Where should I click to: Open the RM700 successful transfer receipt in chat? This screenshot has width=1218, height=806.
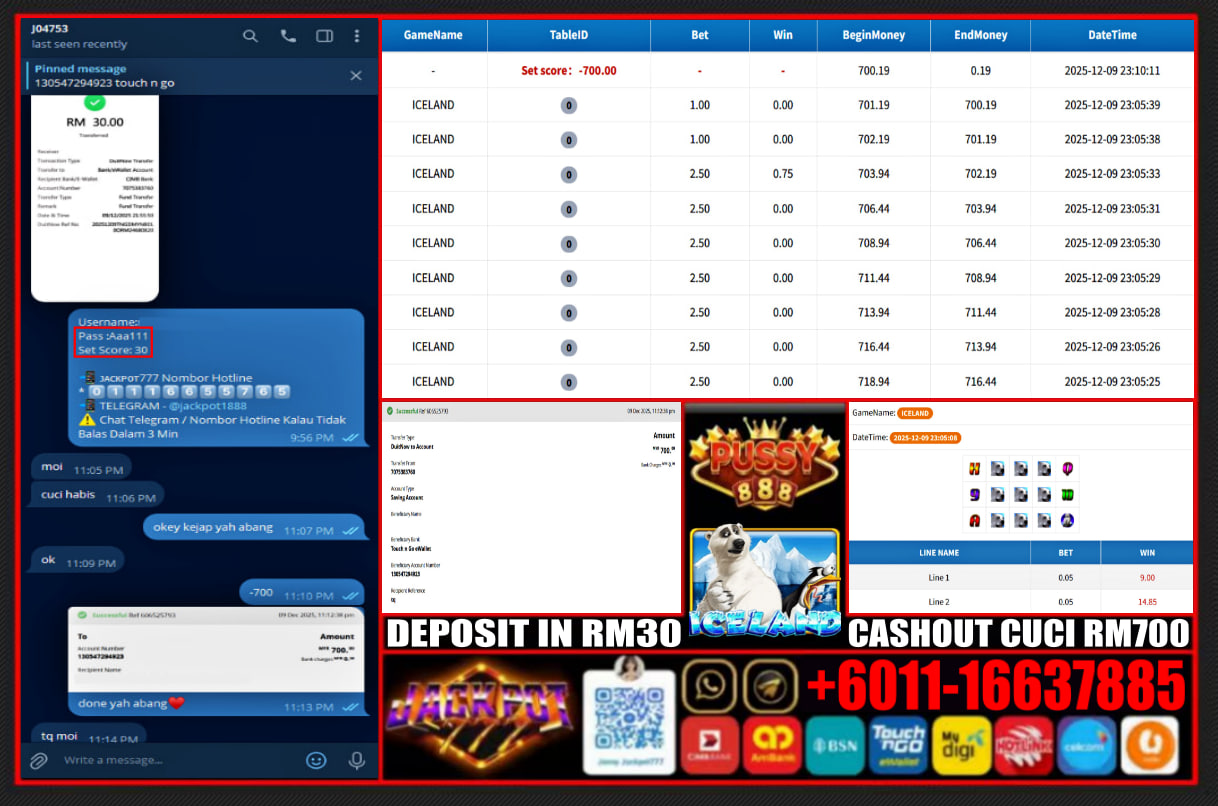(215, 650)
